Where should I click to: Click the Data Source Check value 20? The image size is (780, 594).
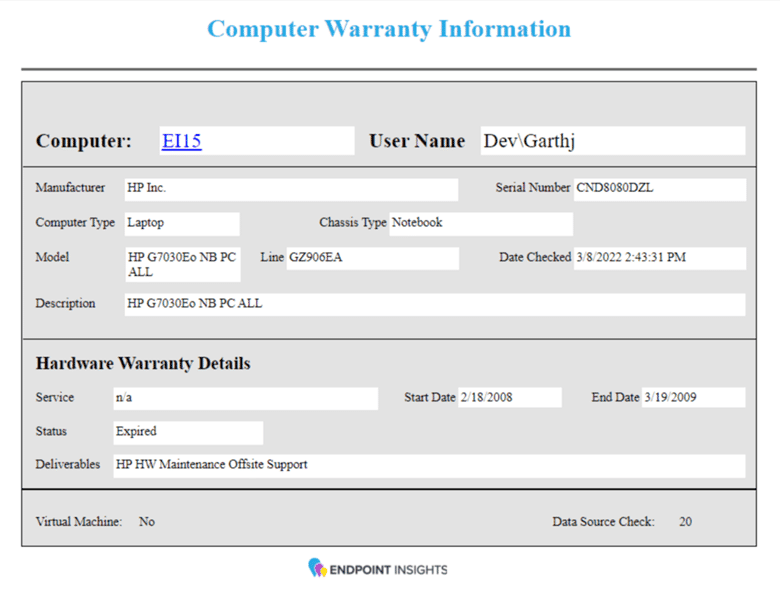(x=685, y=522)
